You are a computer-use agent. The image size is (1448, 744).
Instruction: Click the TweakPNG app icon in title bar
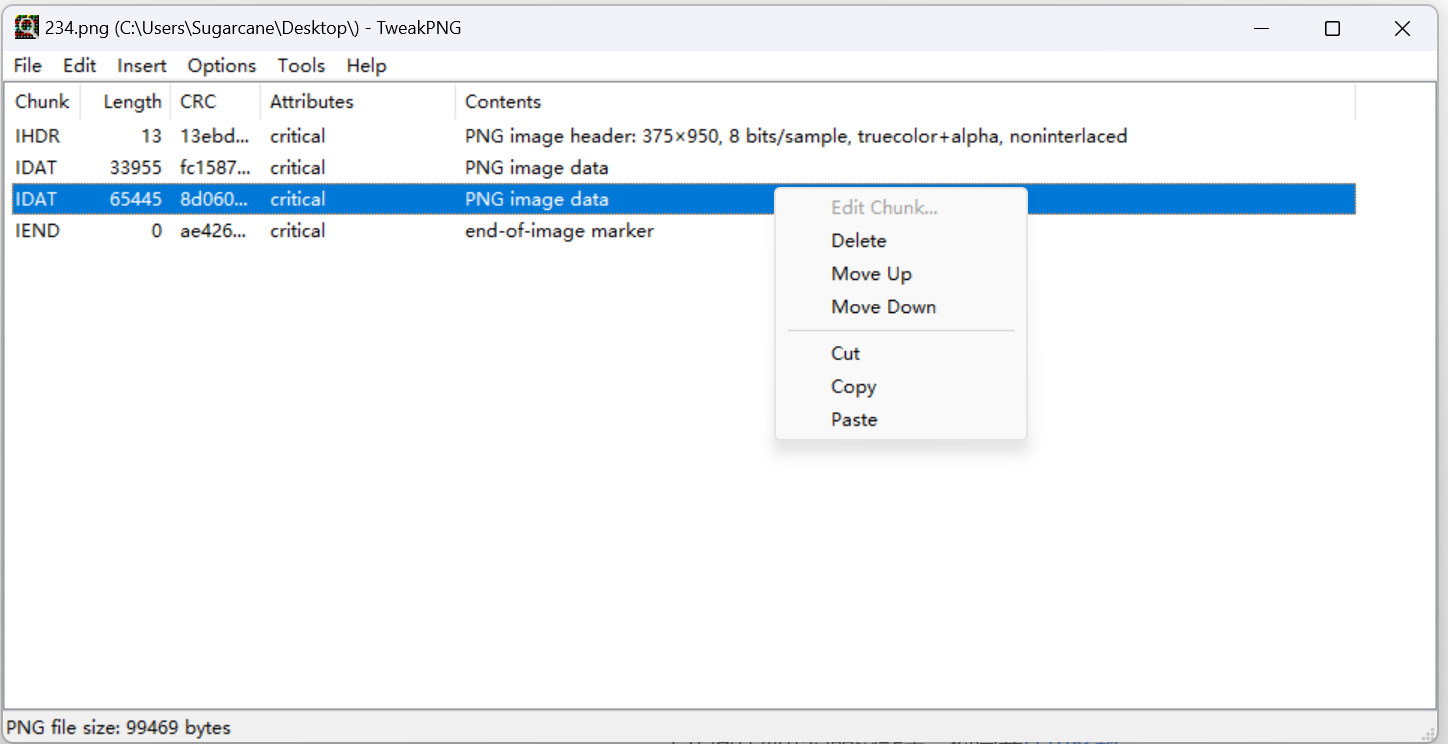(27, 28)
